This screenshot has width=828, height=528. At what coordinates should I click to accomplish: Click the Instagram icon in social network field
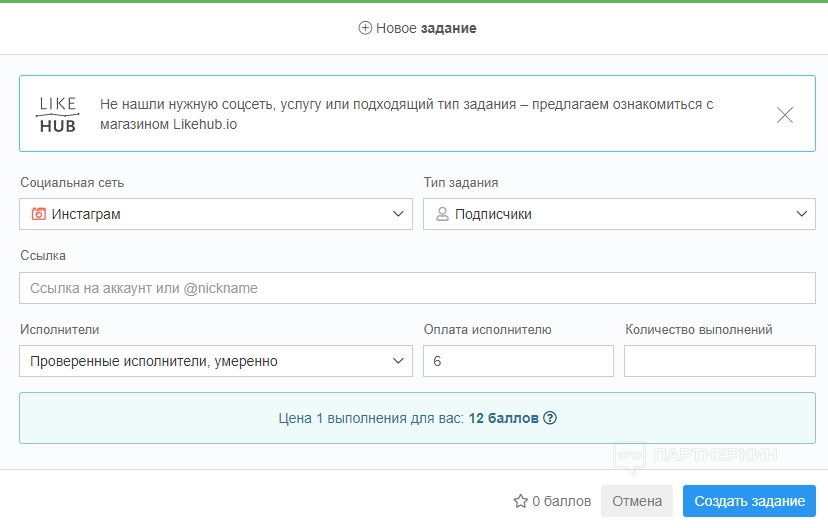tap(39, 214)
